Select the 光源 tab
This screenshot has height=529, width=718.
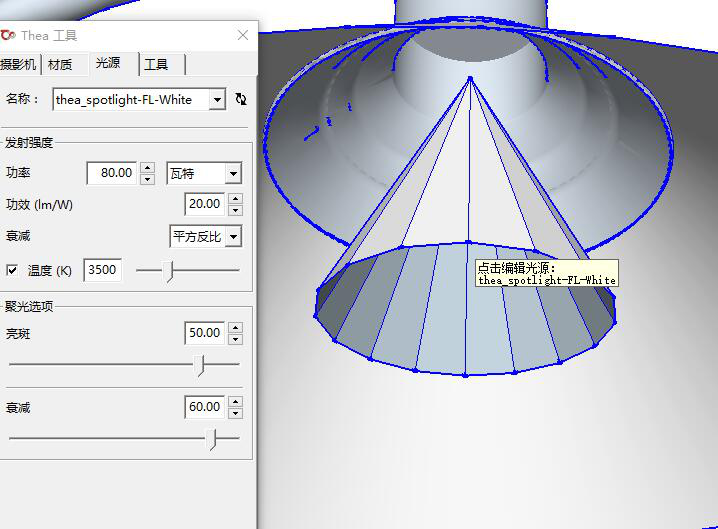point(108,63)
